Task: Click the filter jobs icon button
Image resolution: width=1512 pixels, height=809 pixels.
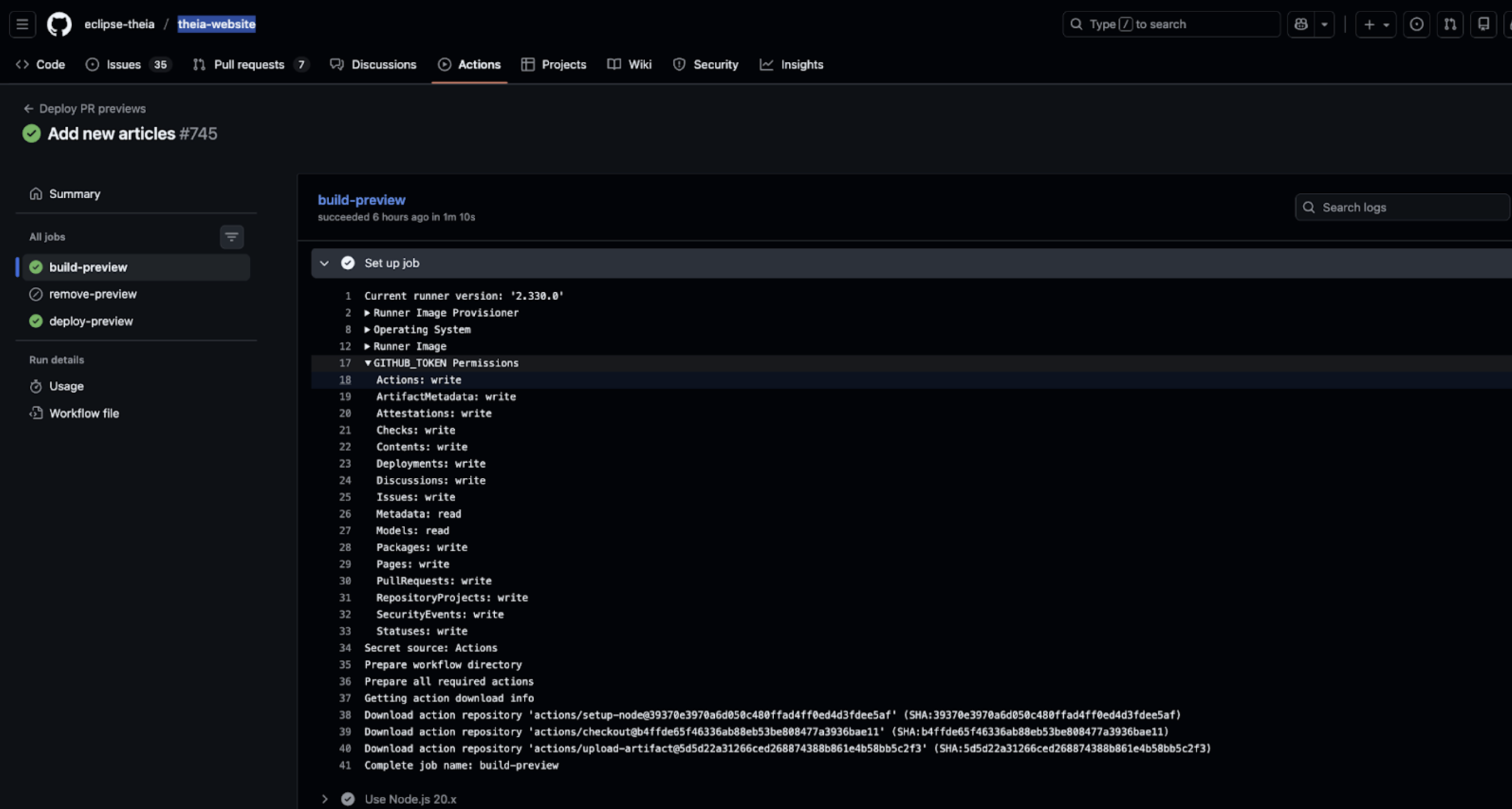Action: [x=232, y=237]
